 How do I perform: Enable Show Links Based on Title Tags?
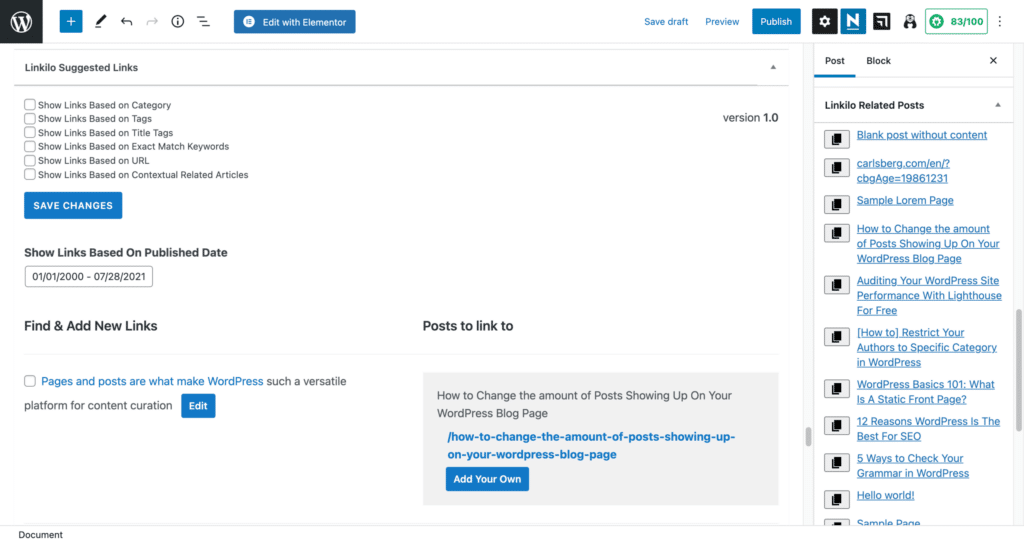tap(29, 133)
